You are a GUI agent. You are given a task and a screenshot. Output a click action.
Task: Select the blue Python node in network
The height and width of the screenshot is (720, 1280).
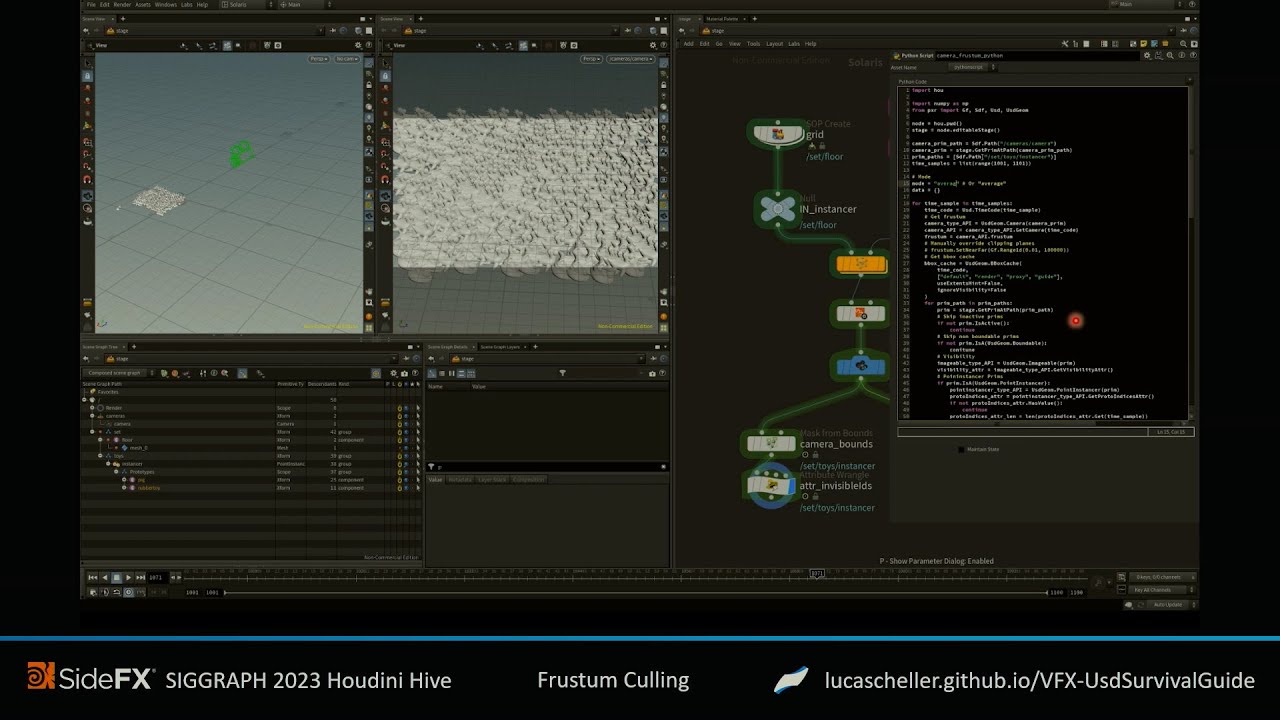[861, 366]
